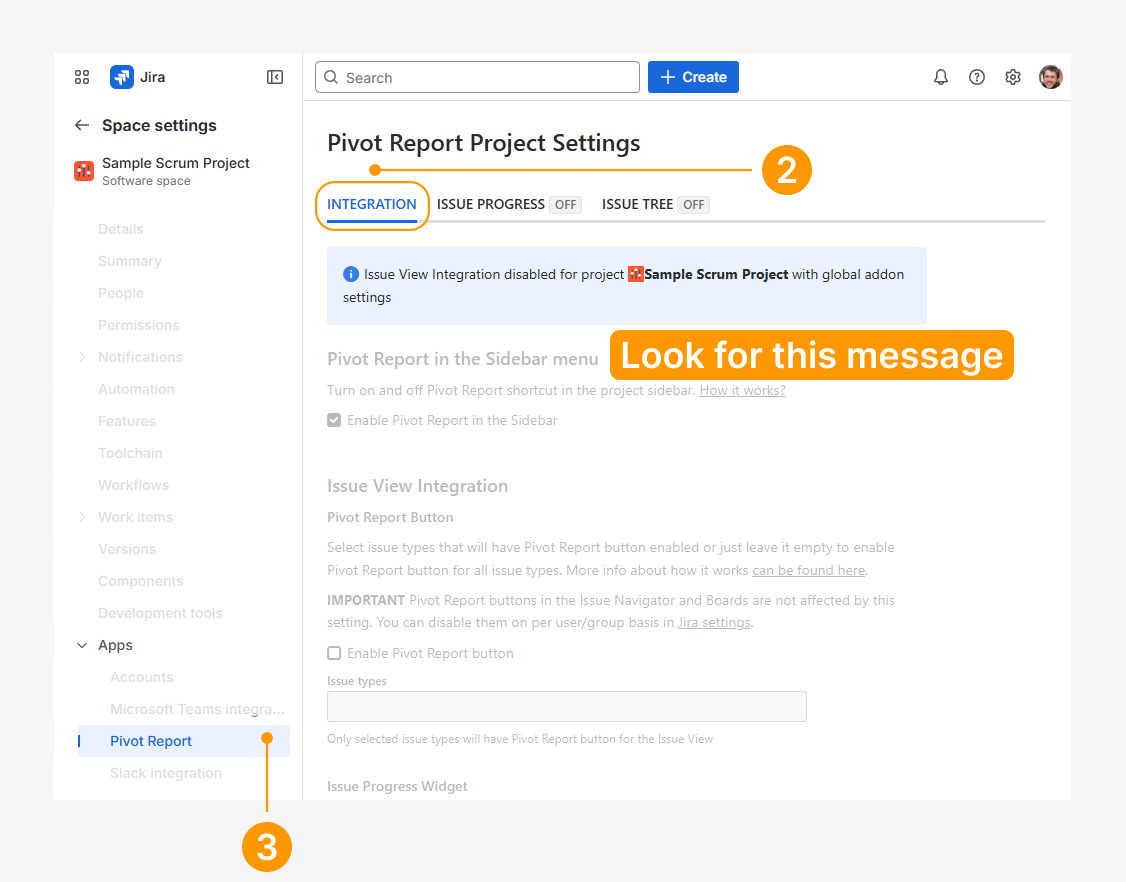
Task: Click the OFF badge next to ISSUE TREE
Action: pos(694,205)
